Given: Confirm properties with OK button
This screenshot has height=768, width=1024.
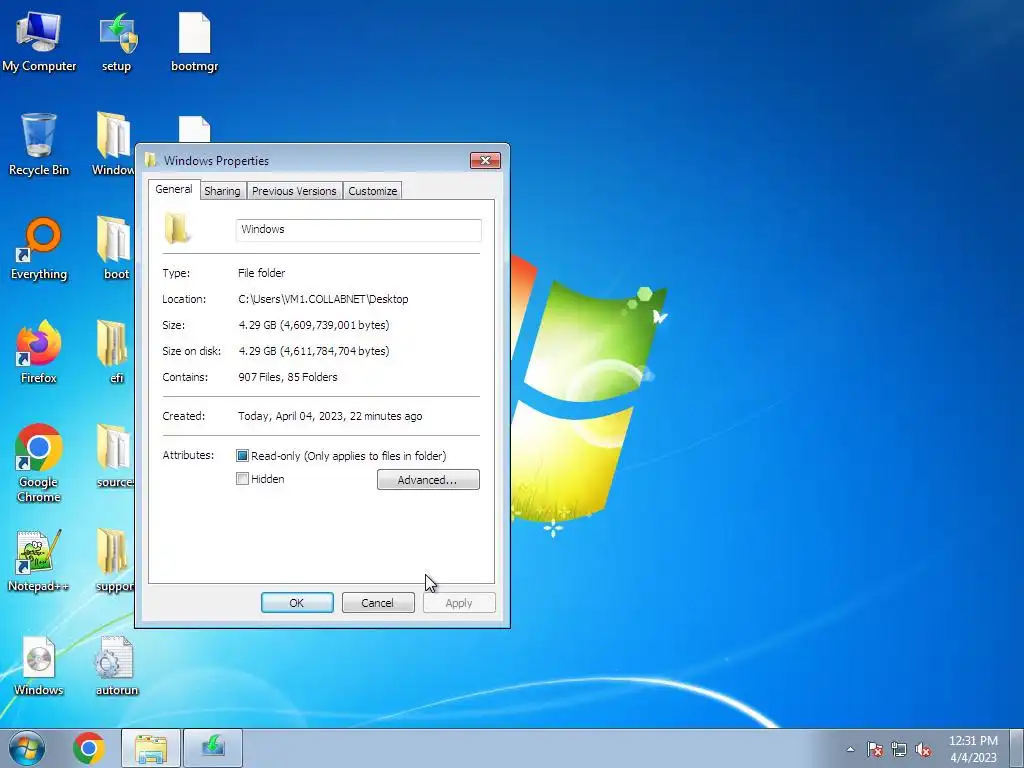Looking at the screenshot, I should pyautogui.click(x=297, y=603).
